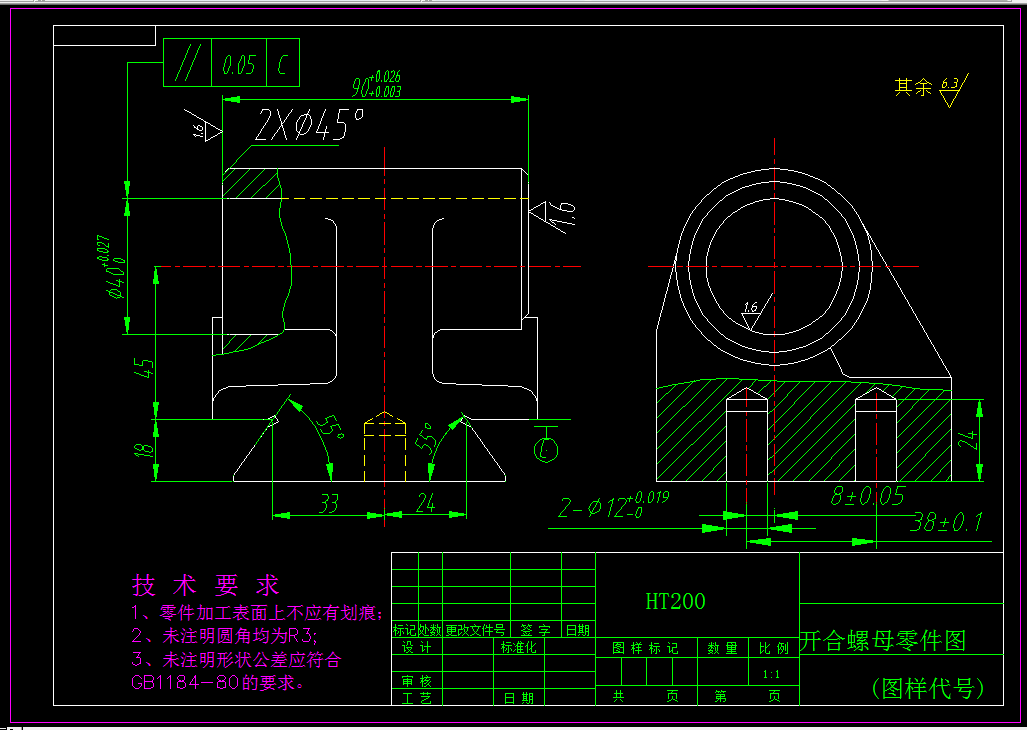Click the 其余 6.3 roughness symbol
This screenshot has width=1027, height=730.
tap(929, 87)
